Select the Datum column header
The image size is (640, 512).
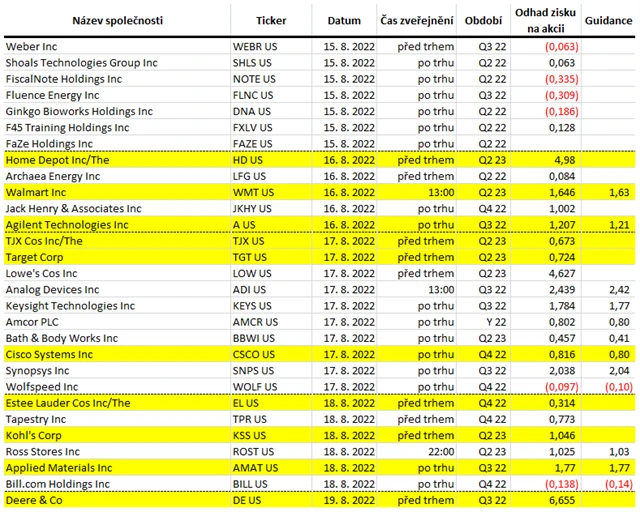[344, 20]
